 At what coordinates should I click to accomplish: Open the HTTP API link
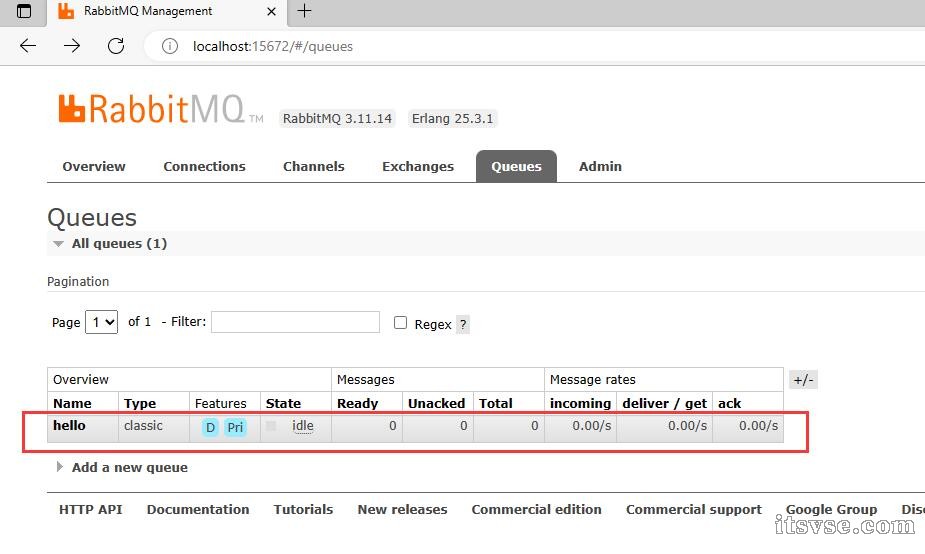[90, 509]
